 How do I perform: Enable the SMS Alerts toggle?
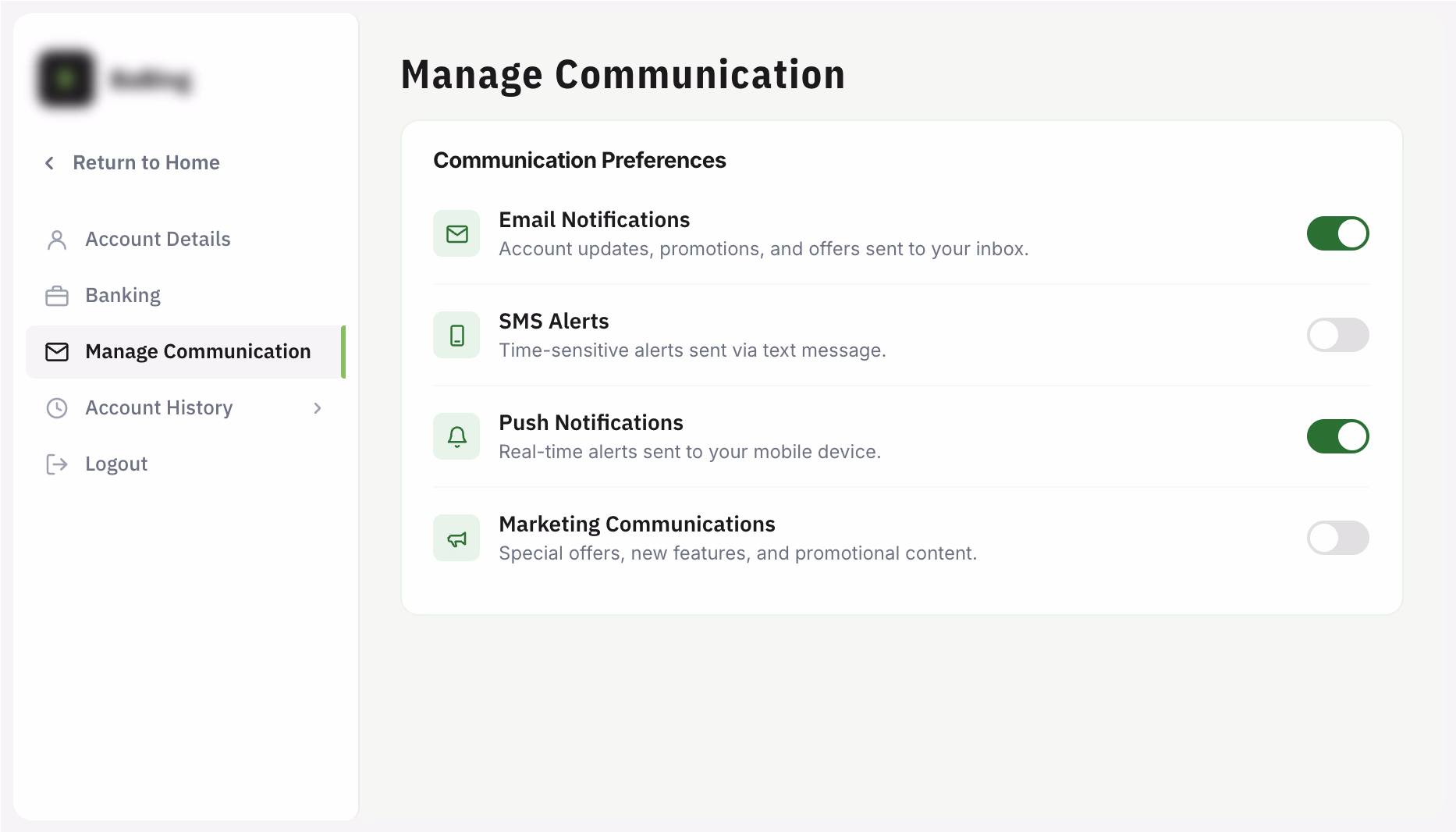1338,335
